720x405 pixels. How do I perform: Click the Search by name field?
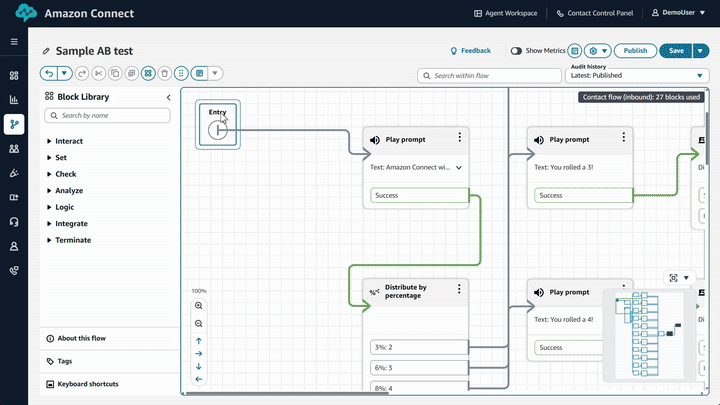pos(108,116)
